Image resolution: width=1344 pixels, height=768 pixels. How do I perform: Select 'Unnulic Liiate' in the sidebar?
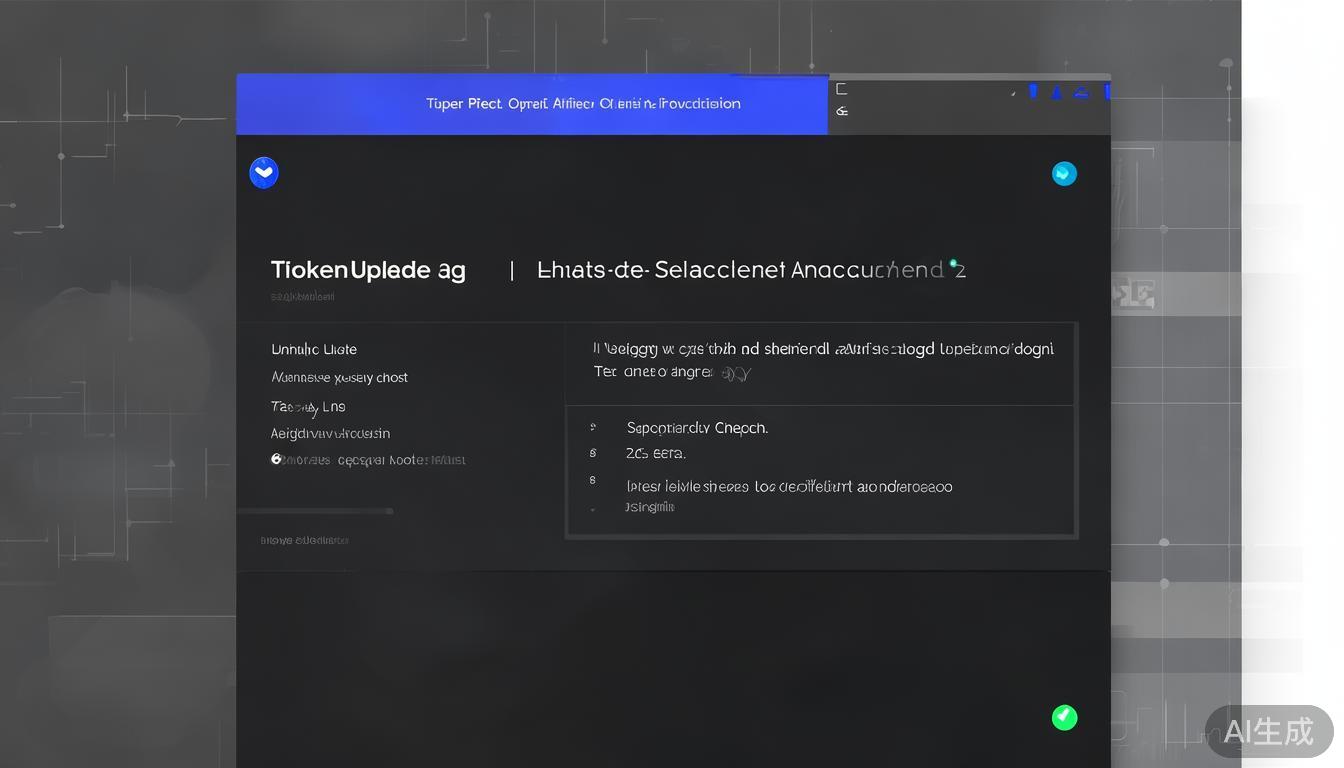(x=314, y=349)
